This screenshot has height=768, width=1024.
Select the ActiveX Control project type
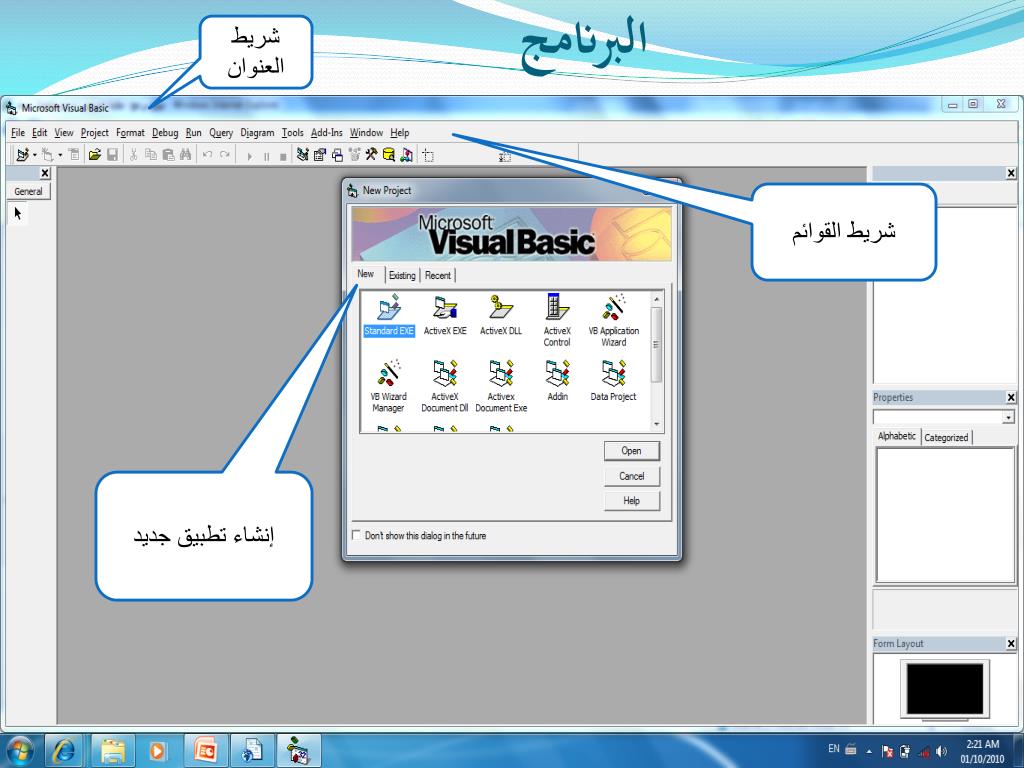tap(557, 320)
